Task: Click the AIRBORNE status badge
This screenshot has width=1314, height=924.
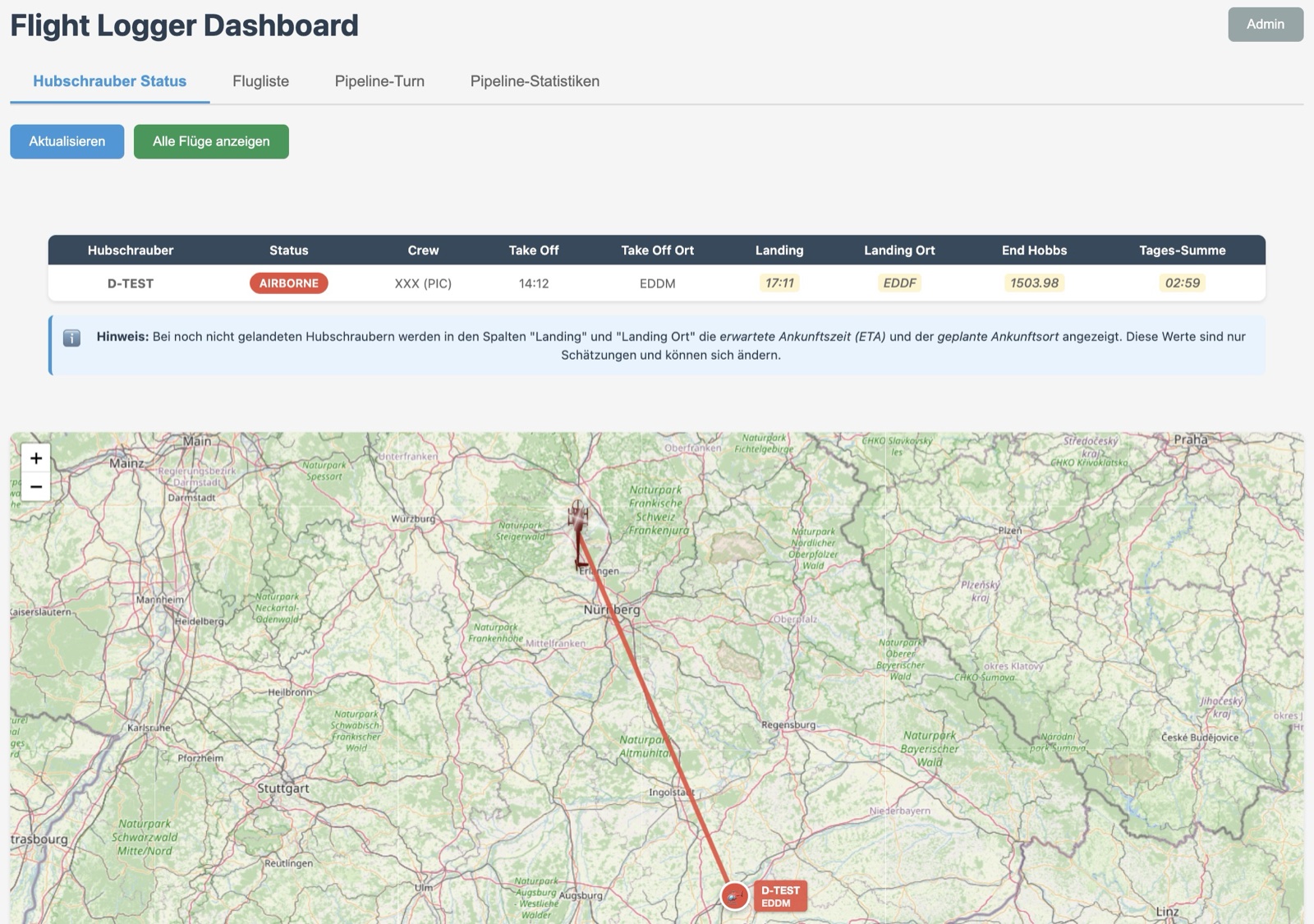Action: (x=288, y=283)
